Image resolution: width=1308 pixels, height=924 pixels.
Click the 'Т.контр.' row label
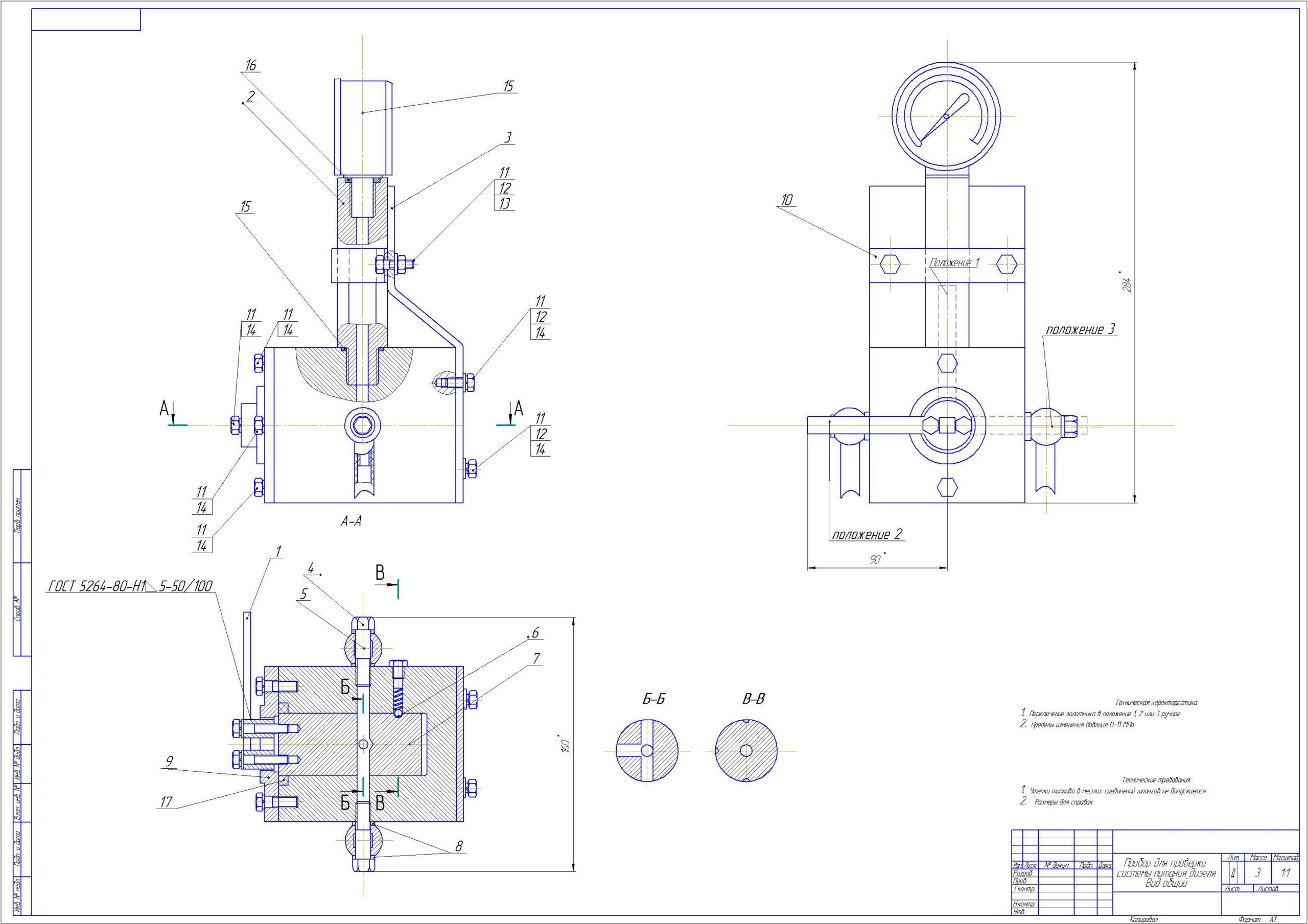1024,889
